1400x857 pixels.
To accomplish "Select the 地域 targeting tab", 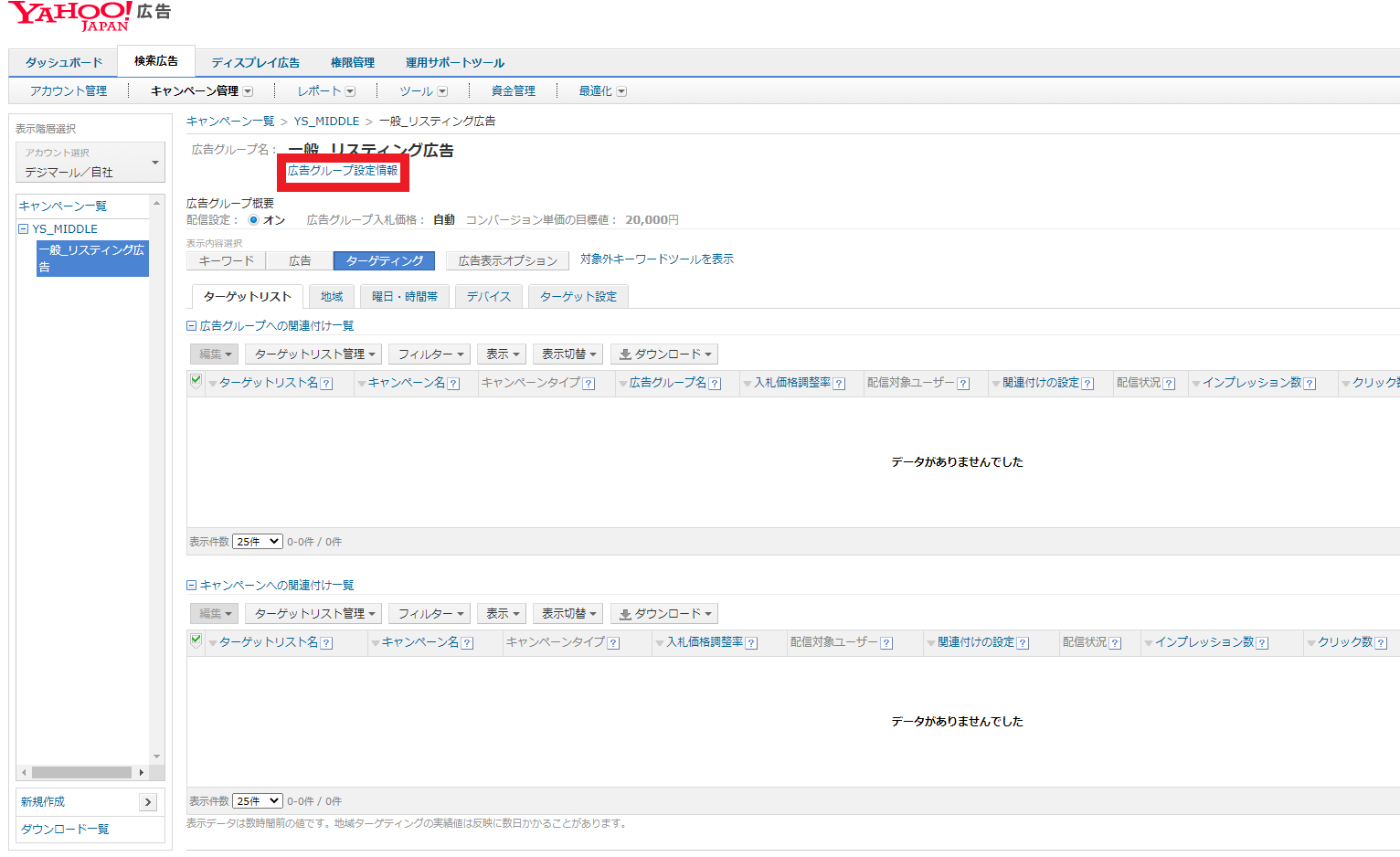I will 332,297.
